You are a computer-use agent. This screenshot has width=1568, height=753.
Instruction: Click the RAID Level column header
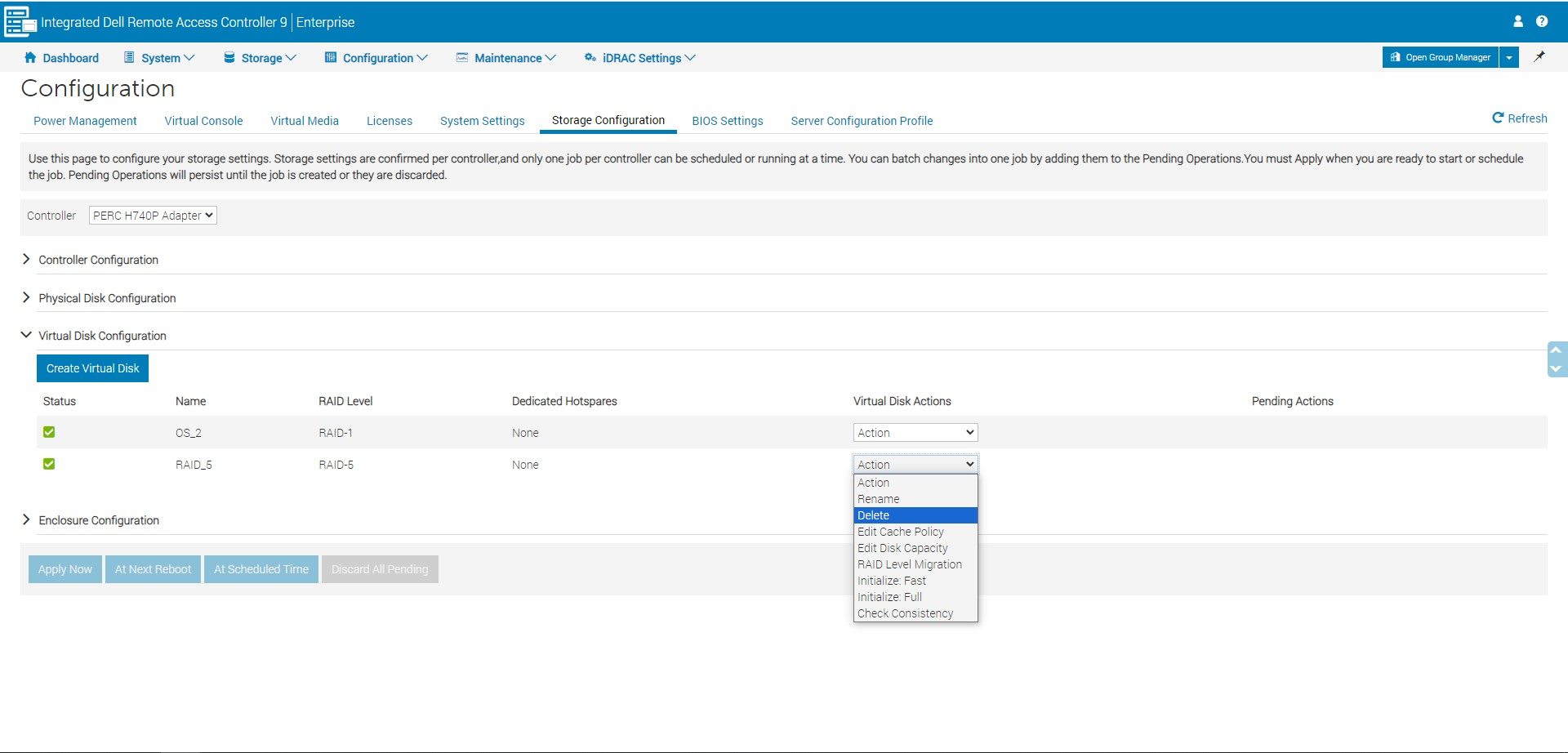(x=345, y=401)
